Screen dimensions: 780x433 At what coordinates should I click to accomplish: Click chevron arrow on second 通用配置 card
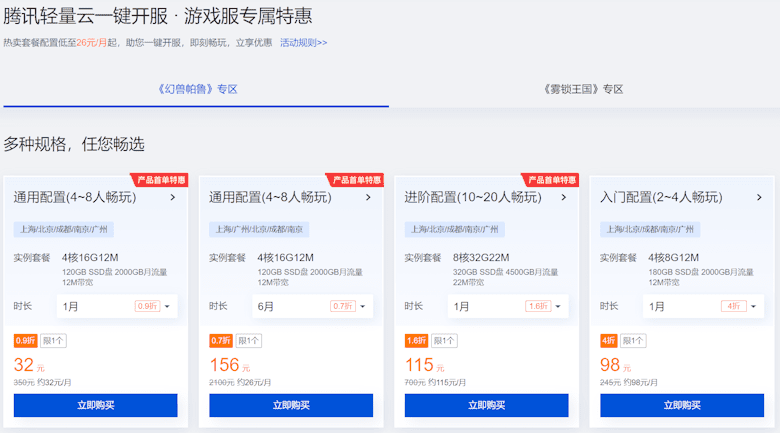(x=368, y=198)
